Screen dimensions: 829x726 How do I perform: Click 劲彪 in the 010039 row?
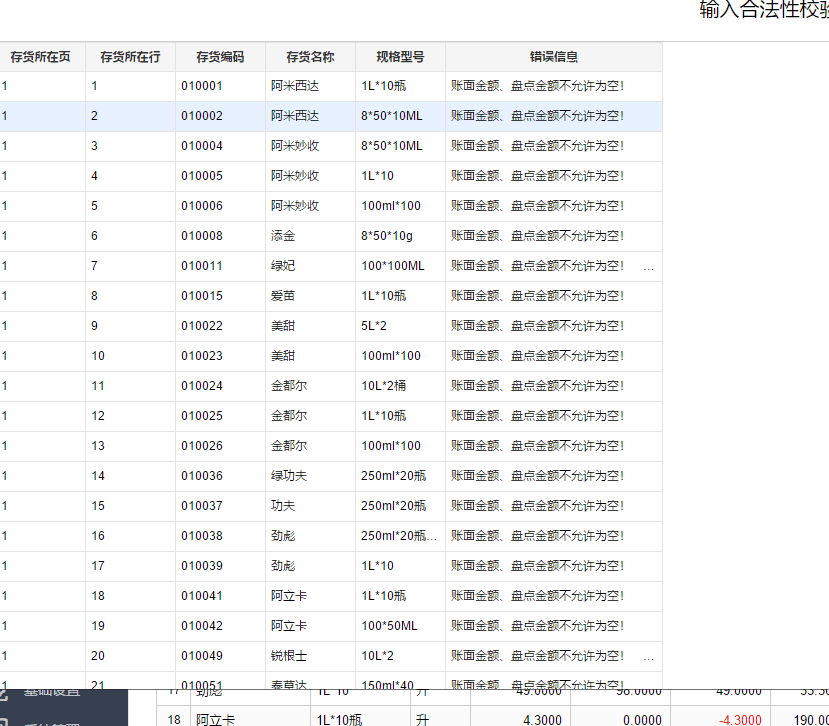click(283, 566)
